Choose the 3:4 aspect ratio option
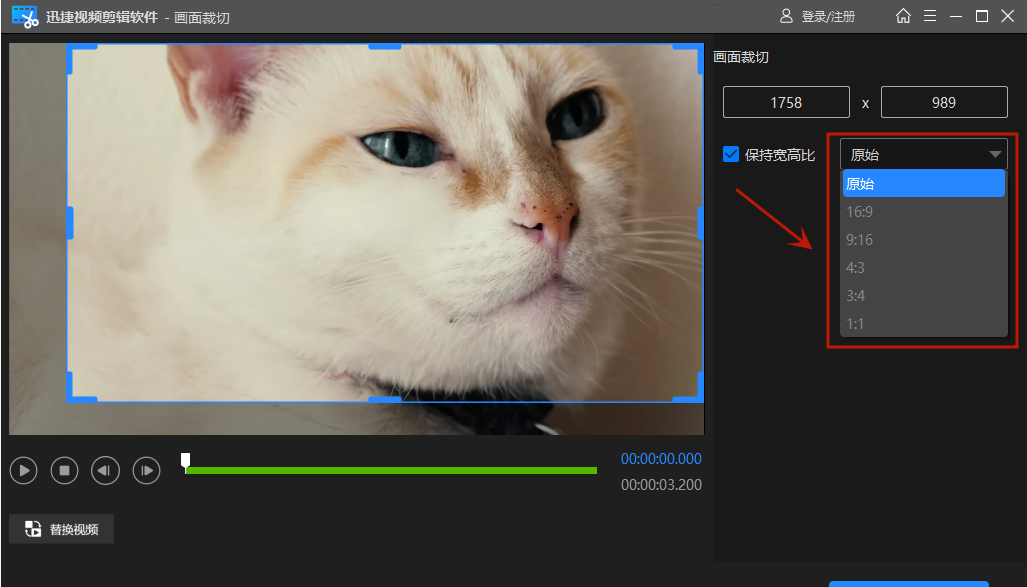Viewport: 1027px width, 587px height. pos(924,296)
